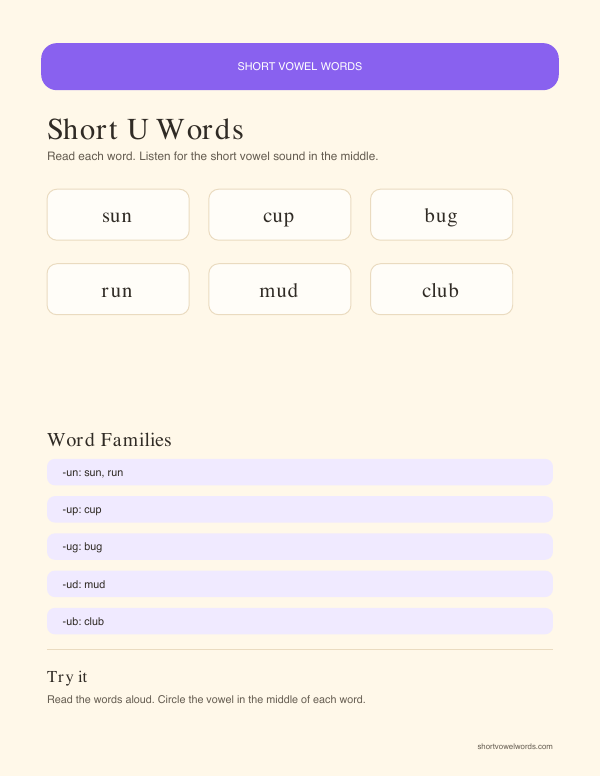Select the 'sun' word card

tap(118, 215)
